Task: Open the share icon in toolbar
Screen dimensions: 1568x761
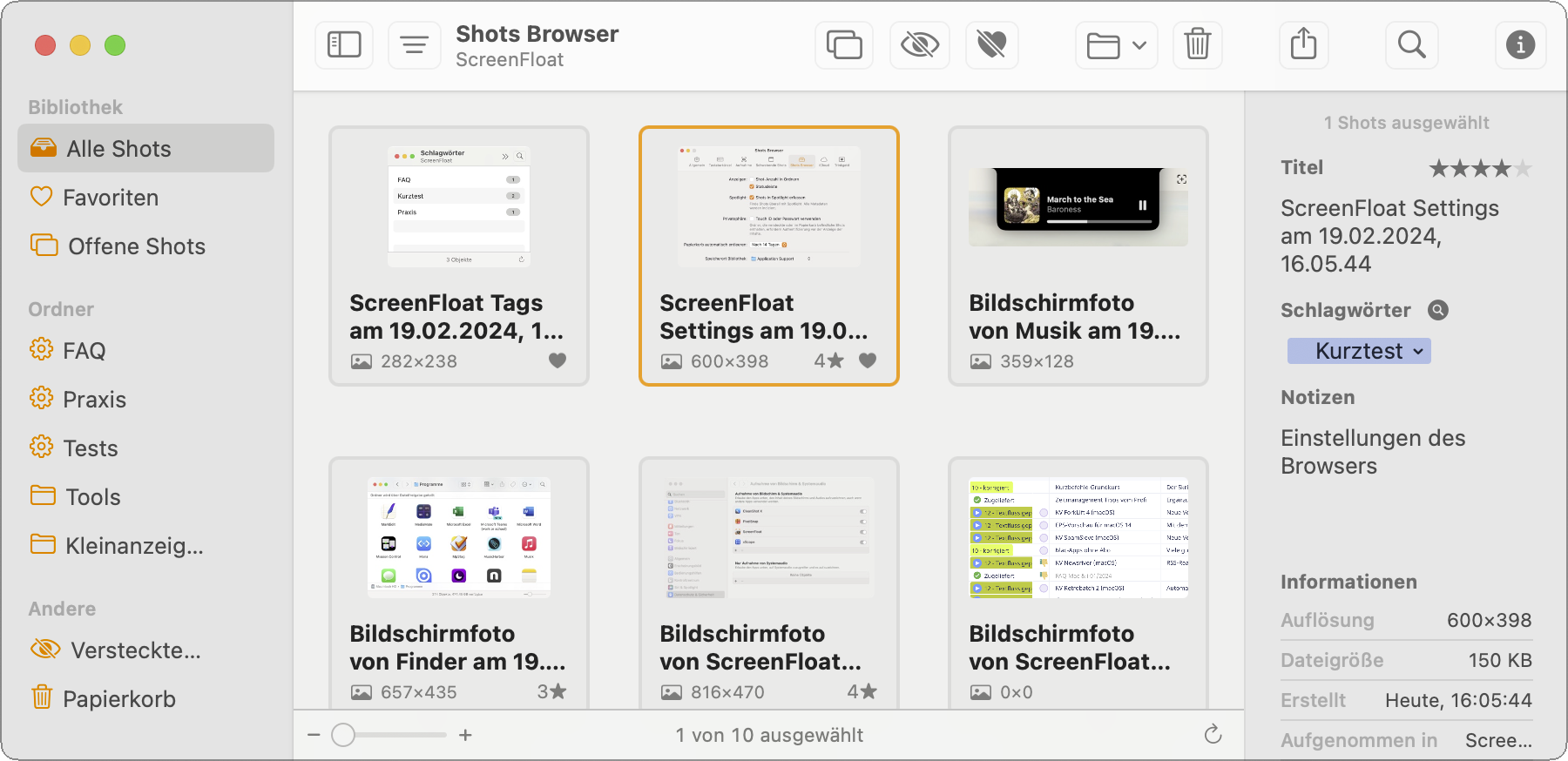Action: click(x=1303, y=44)
